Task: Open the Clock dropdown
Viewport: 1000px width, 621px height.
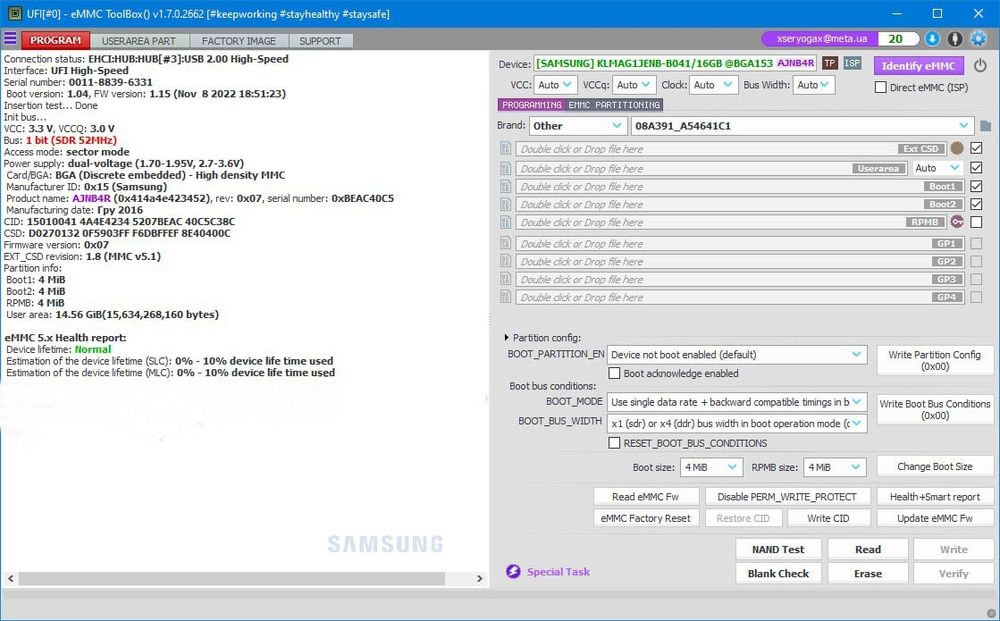Action: [x=714, y=84]
